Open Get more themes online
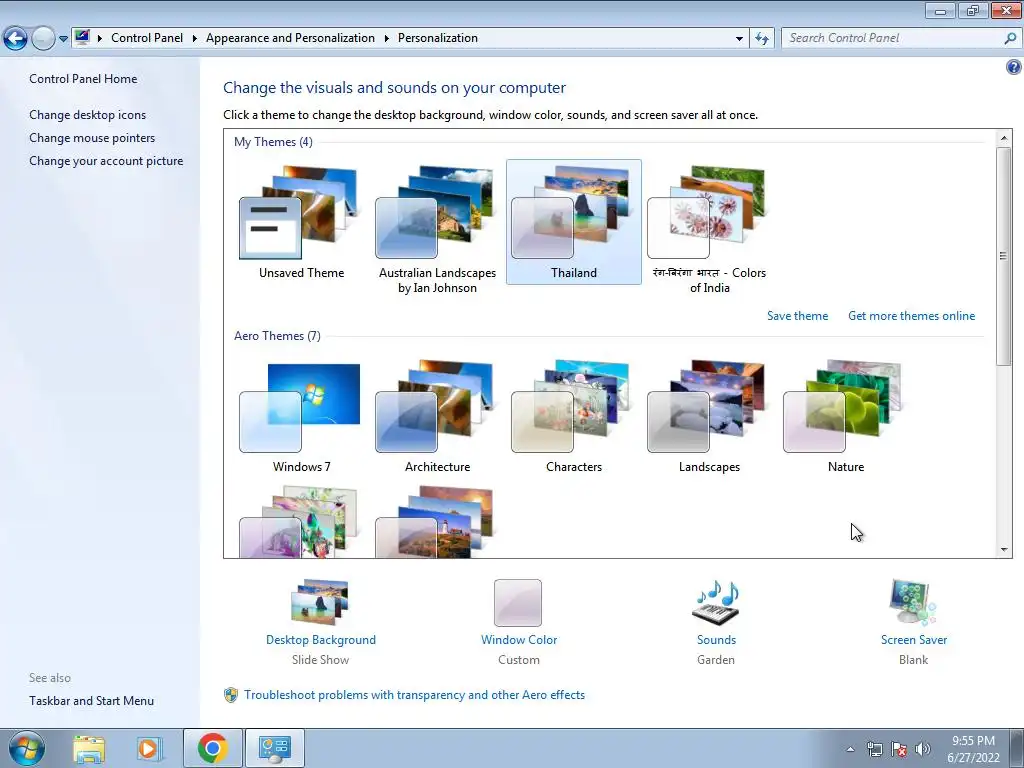The height and width of the screenshot is (768, 1024). [912, 316]
